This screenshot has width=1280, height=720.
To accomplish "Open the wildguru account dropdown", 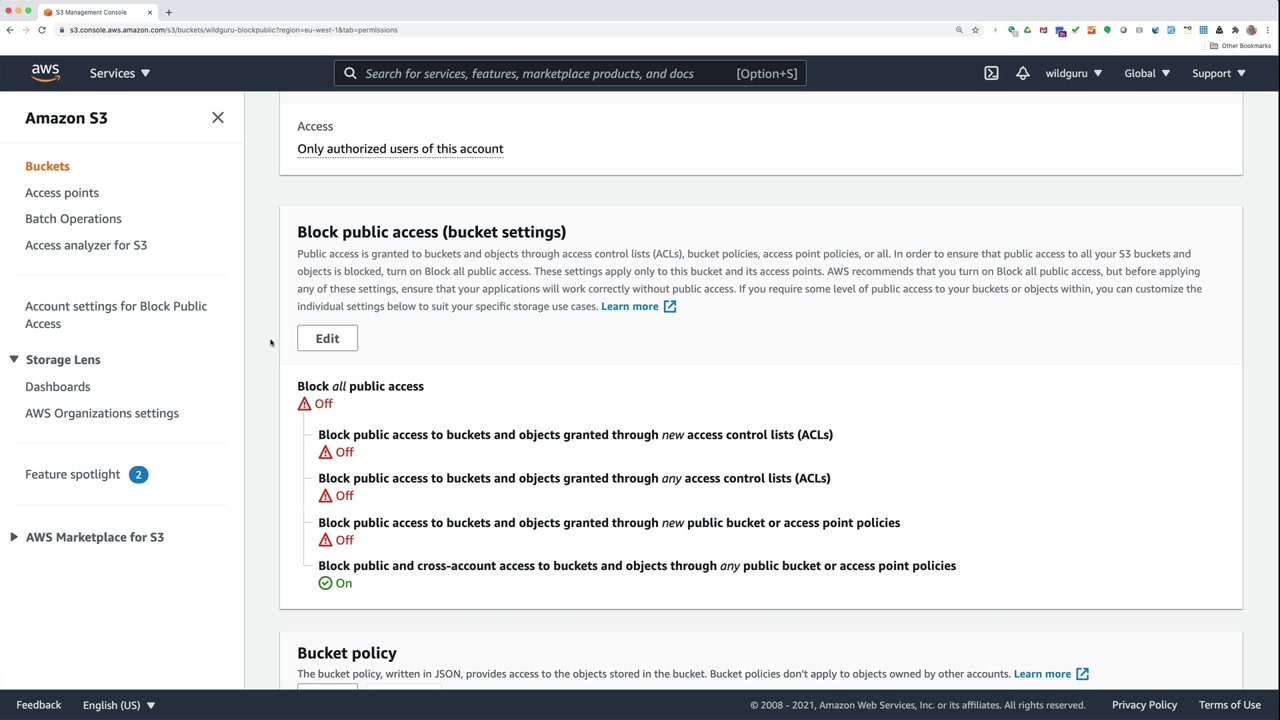I will pyautogui.click(x=1073, y=73).
